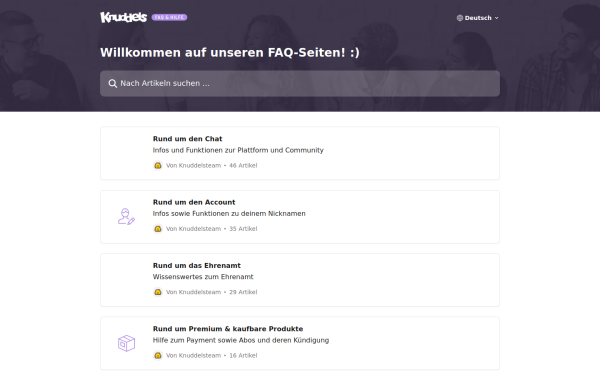Click '46 Artikel' count text
Screen dimensions: 600x375
(x=243, y=166)
